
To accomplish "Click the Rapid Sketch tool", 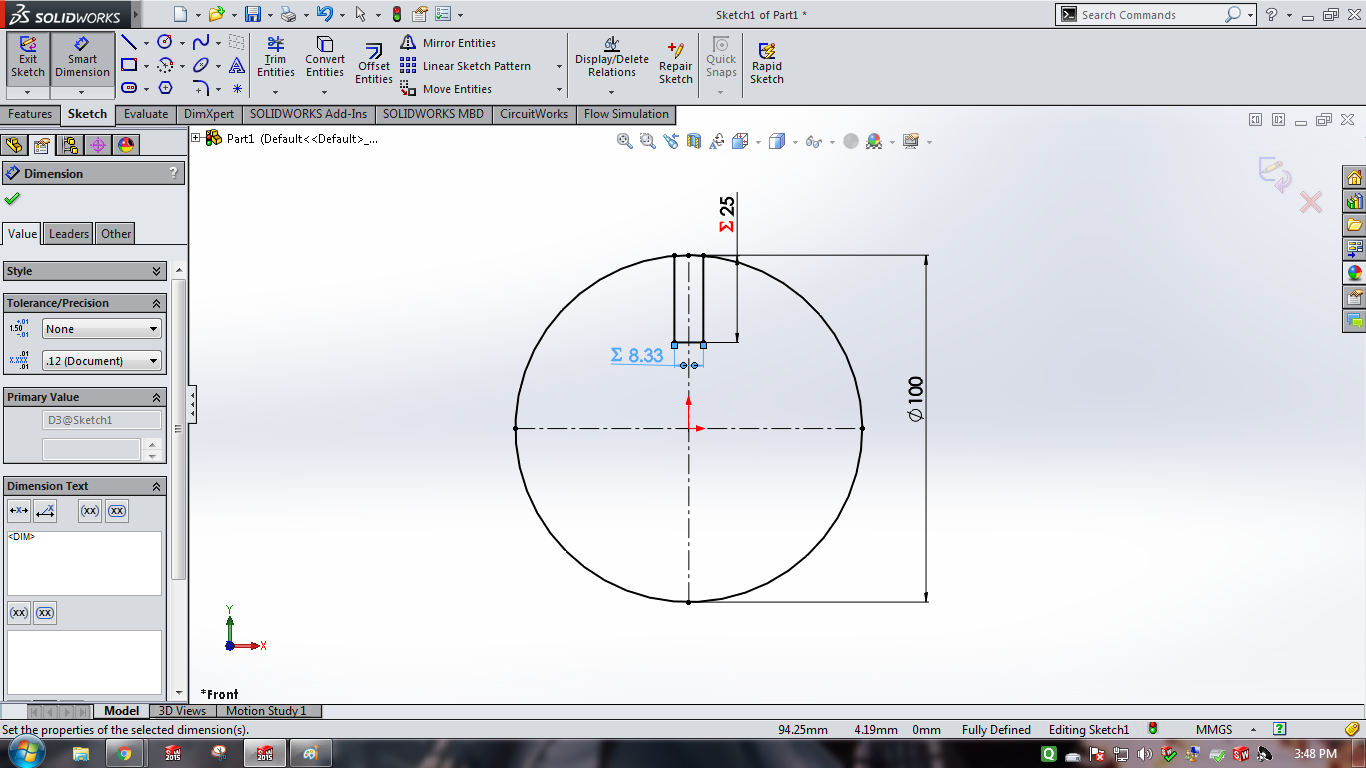I will (x=767, y=62).
